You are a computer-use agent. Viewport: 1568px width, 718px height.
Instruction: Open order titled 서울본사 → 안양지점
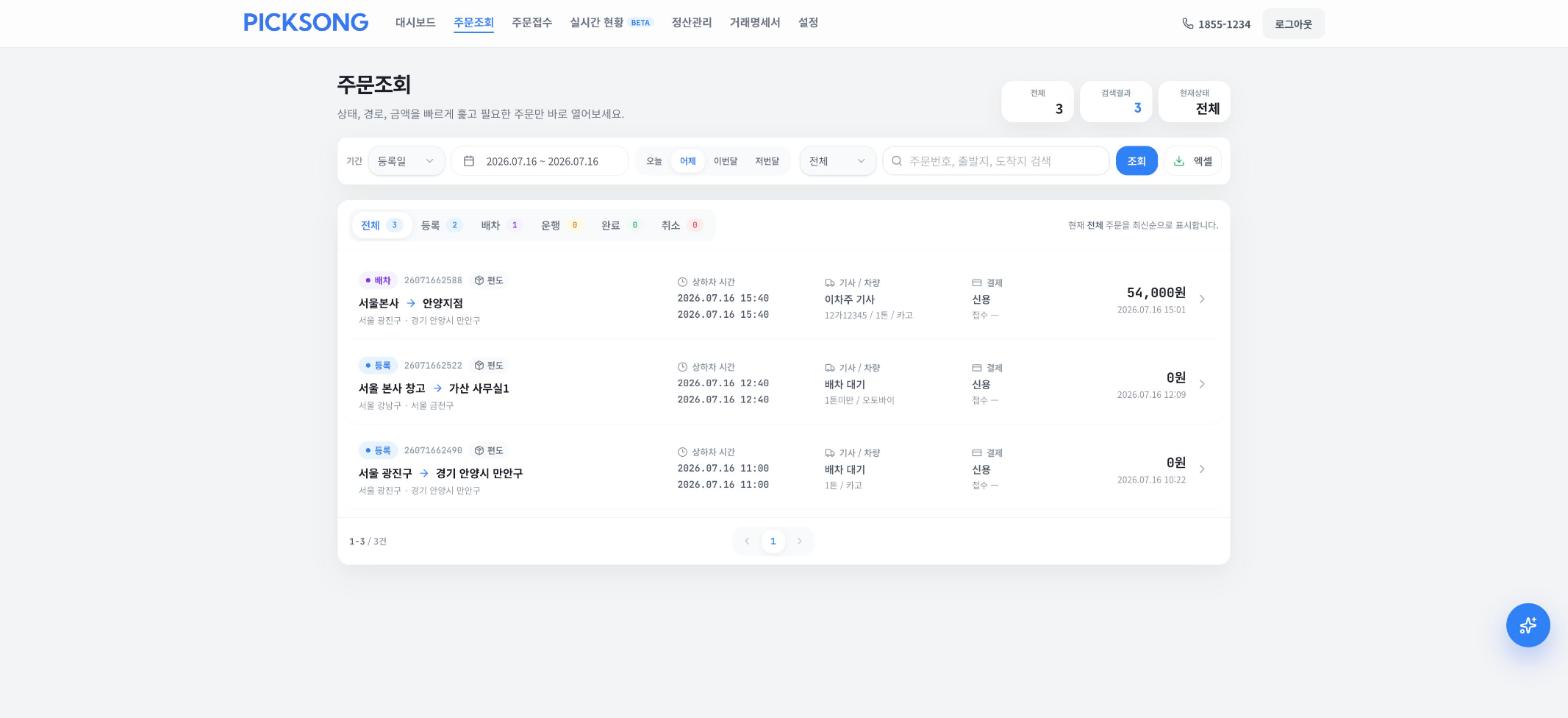(x=411, y=303)
